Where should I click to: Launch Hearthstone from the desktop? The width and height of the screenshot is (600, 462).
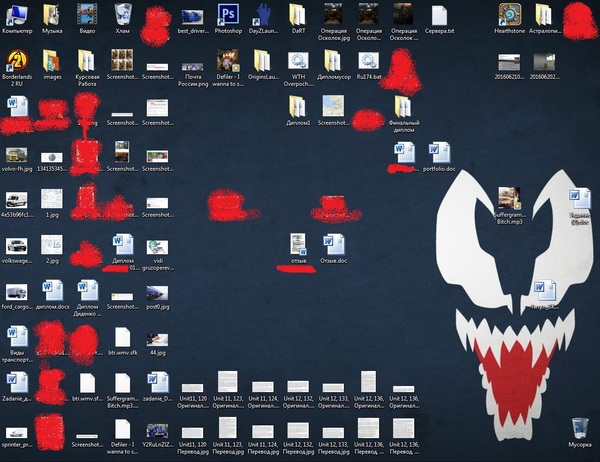(509, 14)
